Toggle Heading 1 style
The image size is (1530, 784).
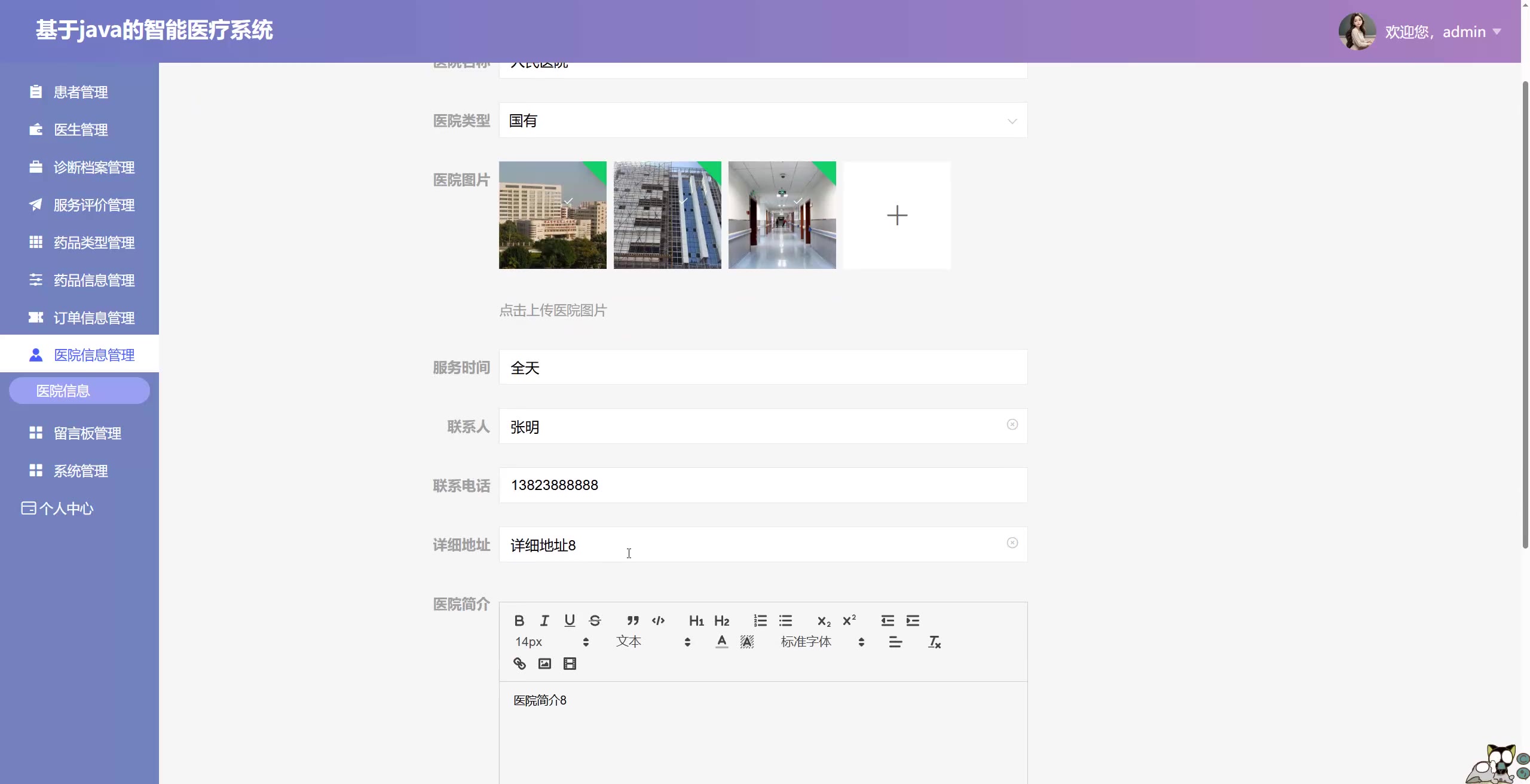coord(696,620)
